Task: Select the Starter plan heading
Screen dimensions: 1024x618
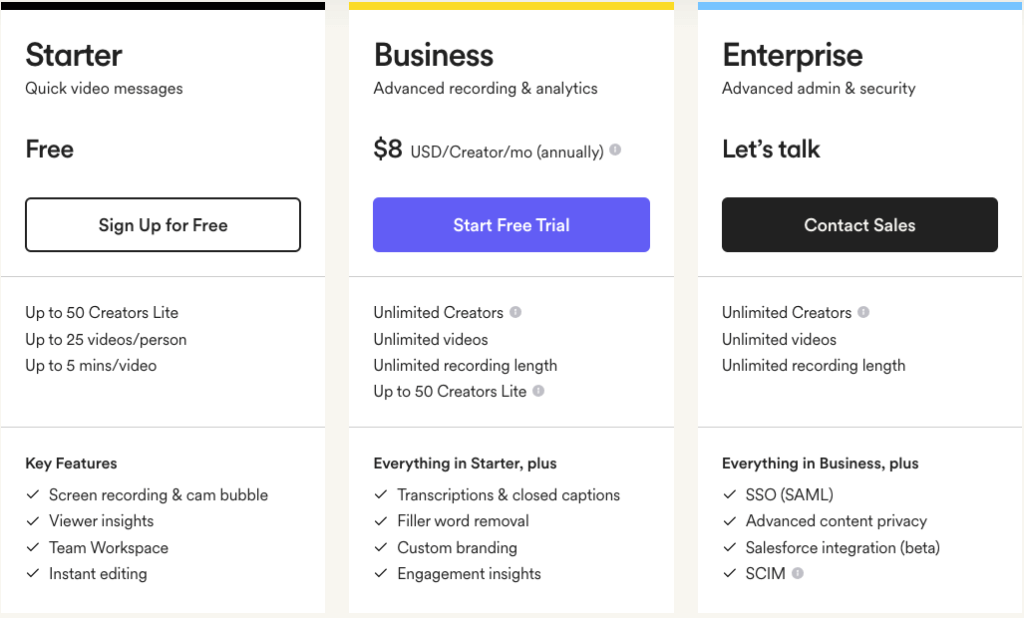Action: click(74, 55)
